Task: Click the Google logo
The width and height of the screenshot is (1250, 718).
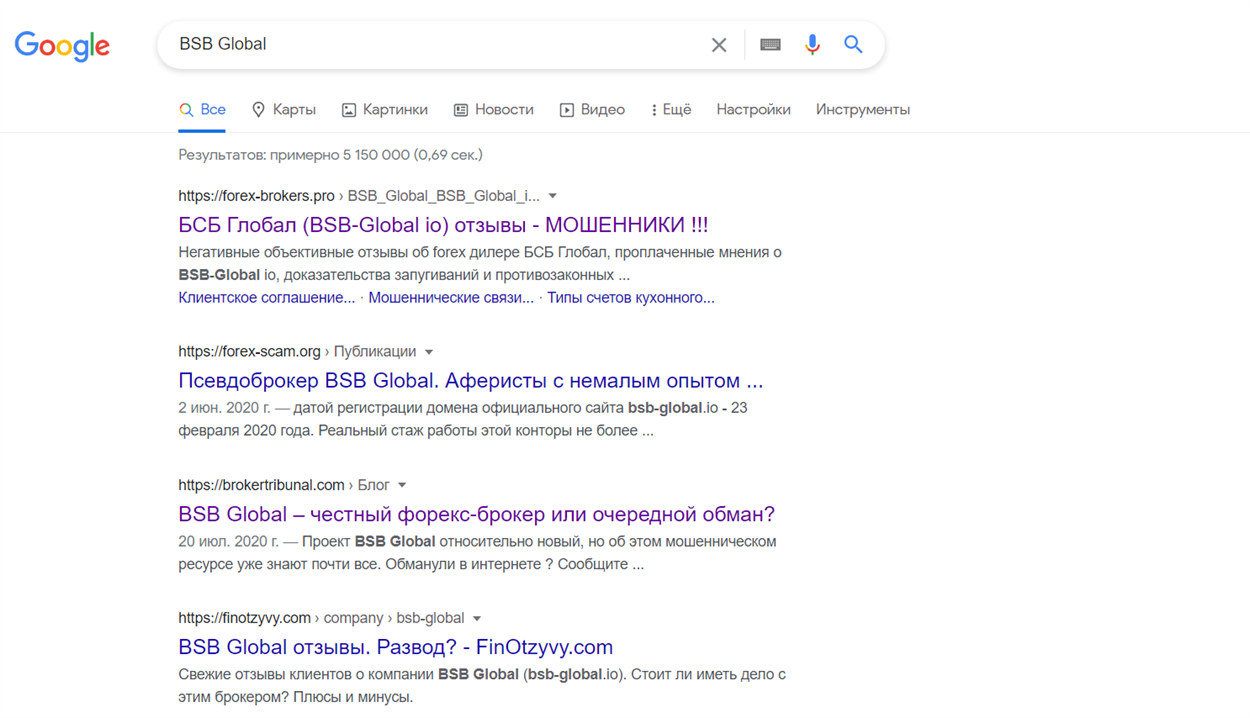Action: 62,46
